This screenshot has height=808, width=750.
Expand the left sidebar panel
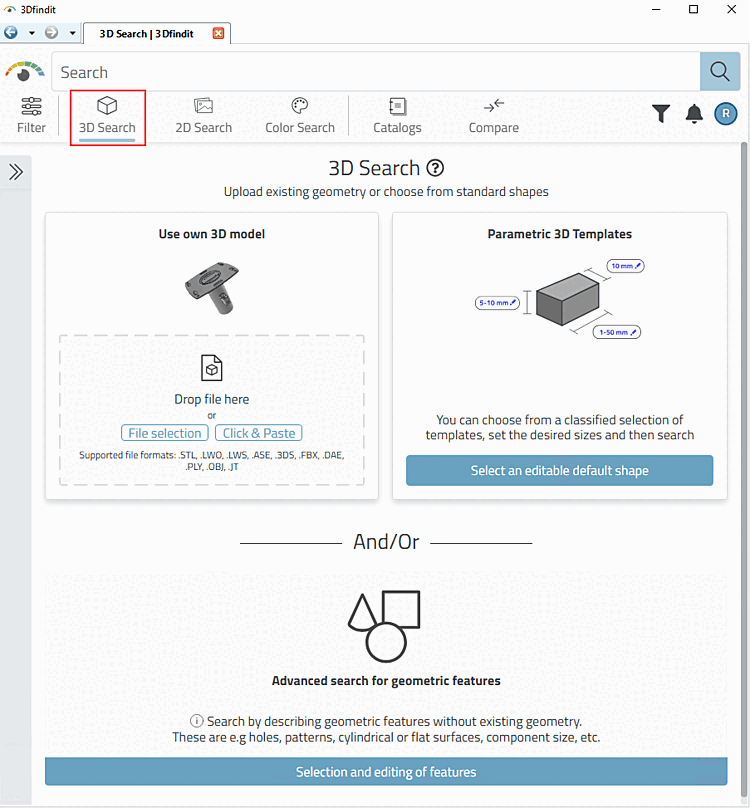click(16, 172)
